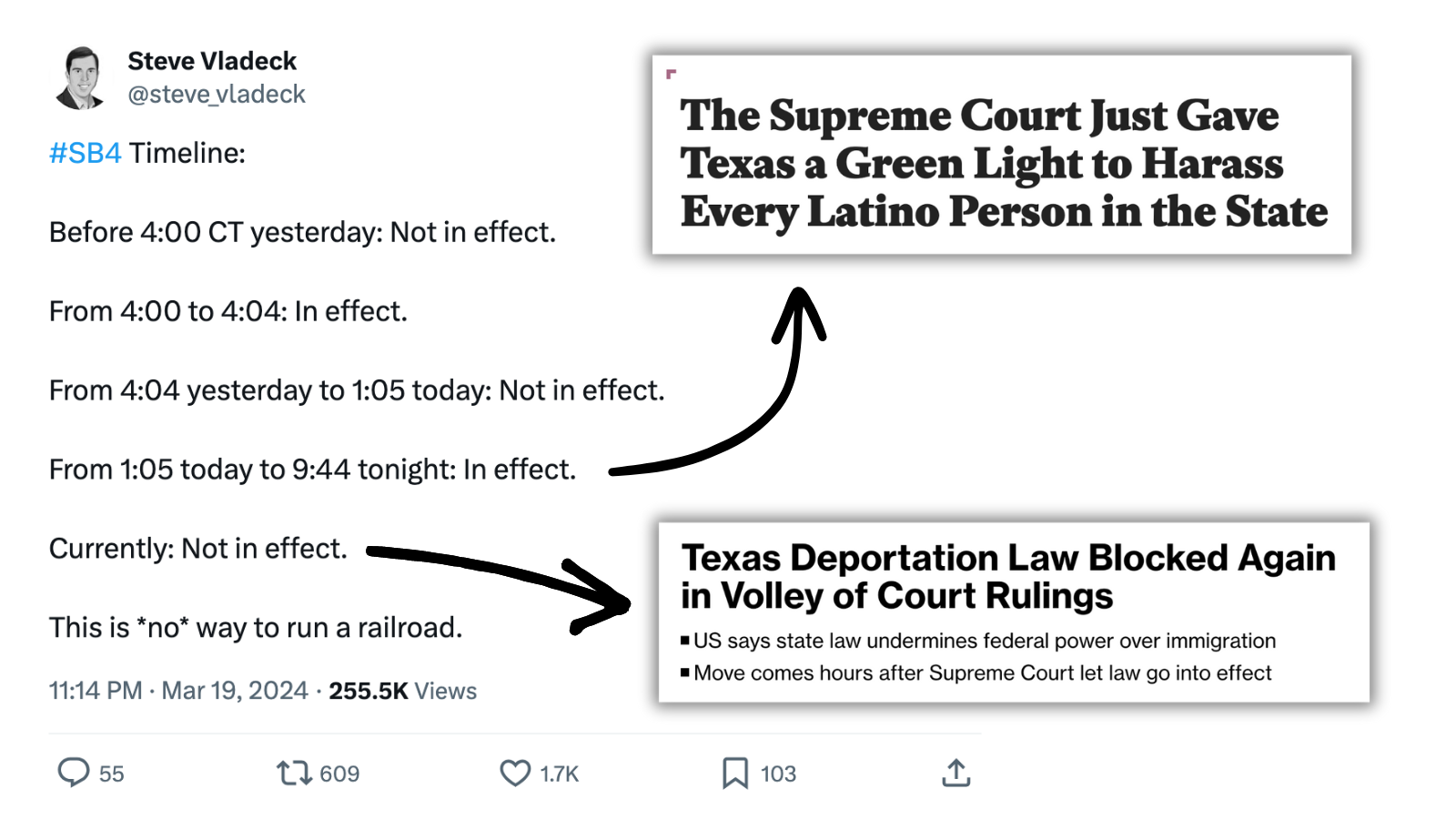
Task: Like the tweet with the heart icon
Action: pos(515,773)
